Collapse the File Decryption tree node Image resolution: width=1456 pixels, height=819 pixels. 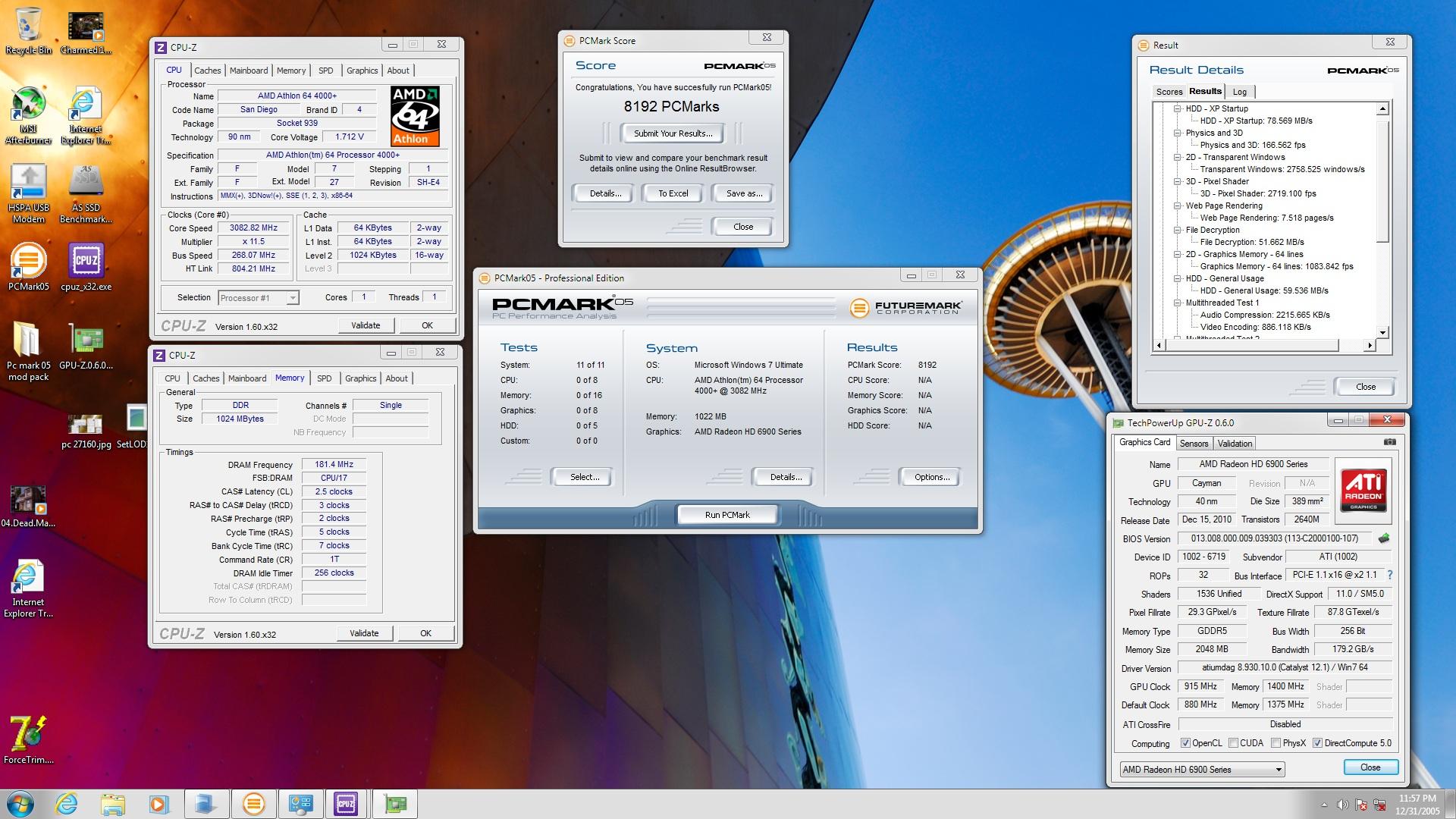point(1178,230)
